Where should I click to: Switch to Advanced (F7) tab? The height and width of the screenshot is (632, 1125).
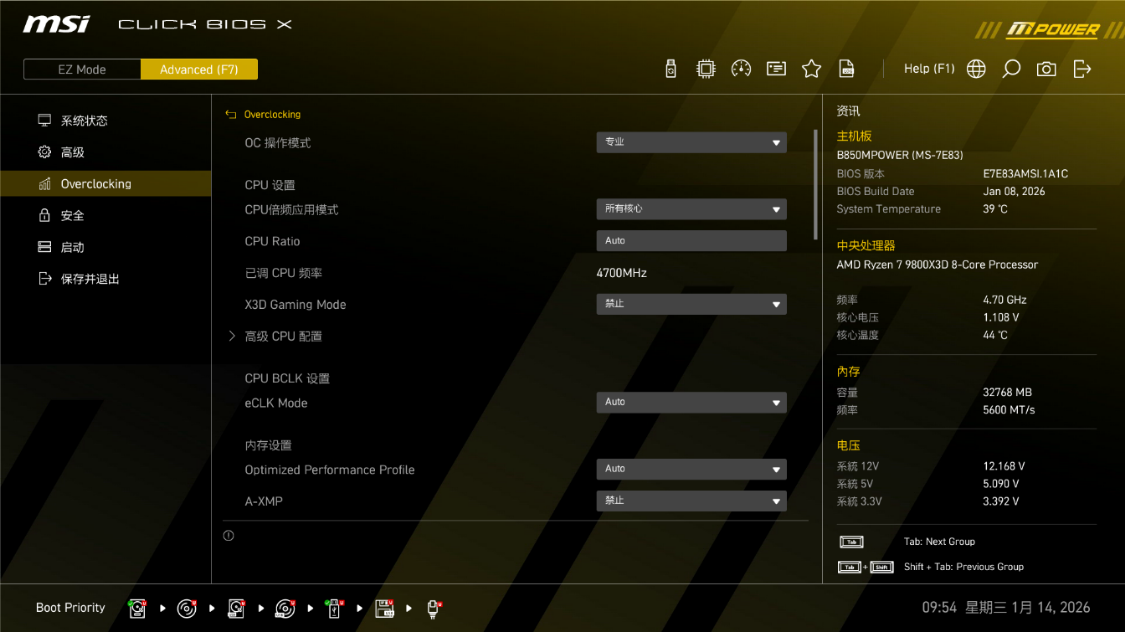[199, 70]
